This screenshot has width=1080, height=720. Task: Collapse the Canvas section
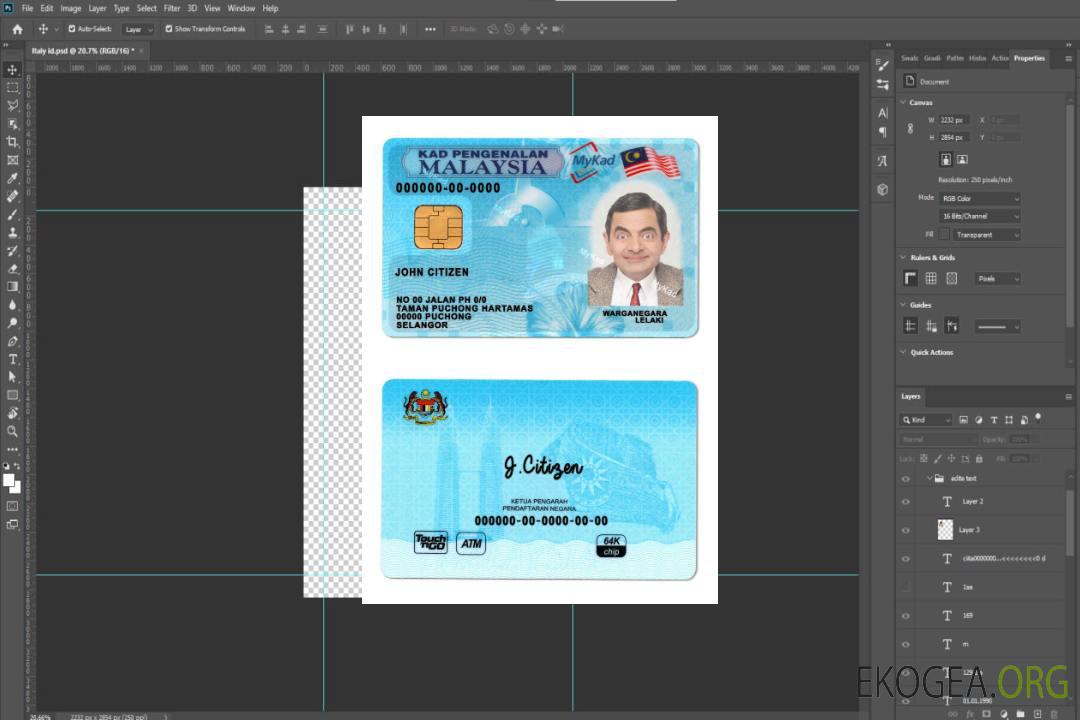click(904, 102)
